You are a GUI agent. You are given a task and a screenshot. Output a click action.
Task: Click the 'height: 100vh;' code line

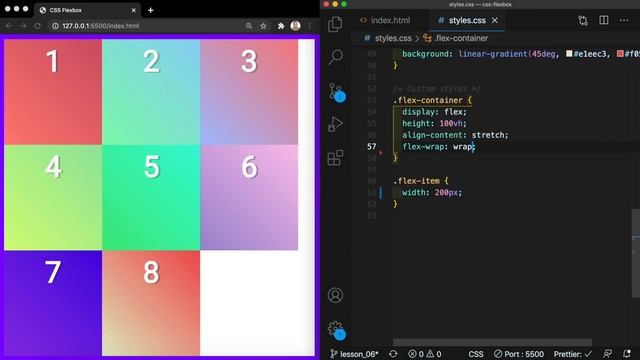[x=434, y=123]
